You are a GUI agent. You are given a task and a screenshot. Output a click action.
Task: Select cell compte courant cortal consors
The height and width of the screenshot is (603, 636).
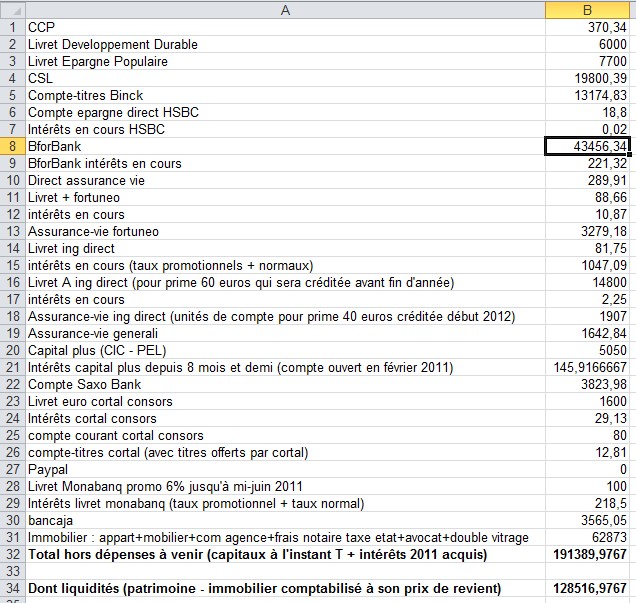pyautogui.click(x=285, y=436)
